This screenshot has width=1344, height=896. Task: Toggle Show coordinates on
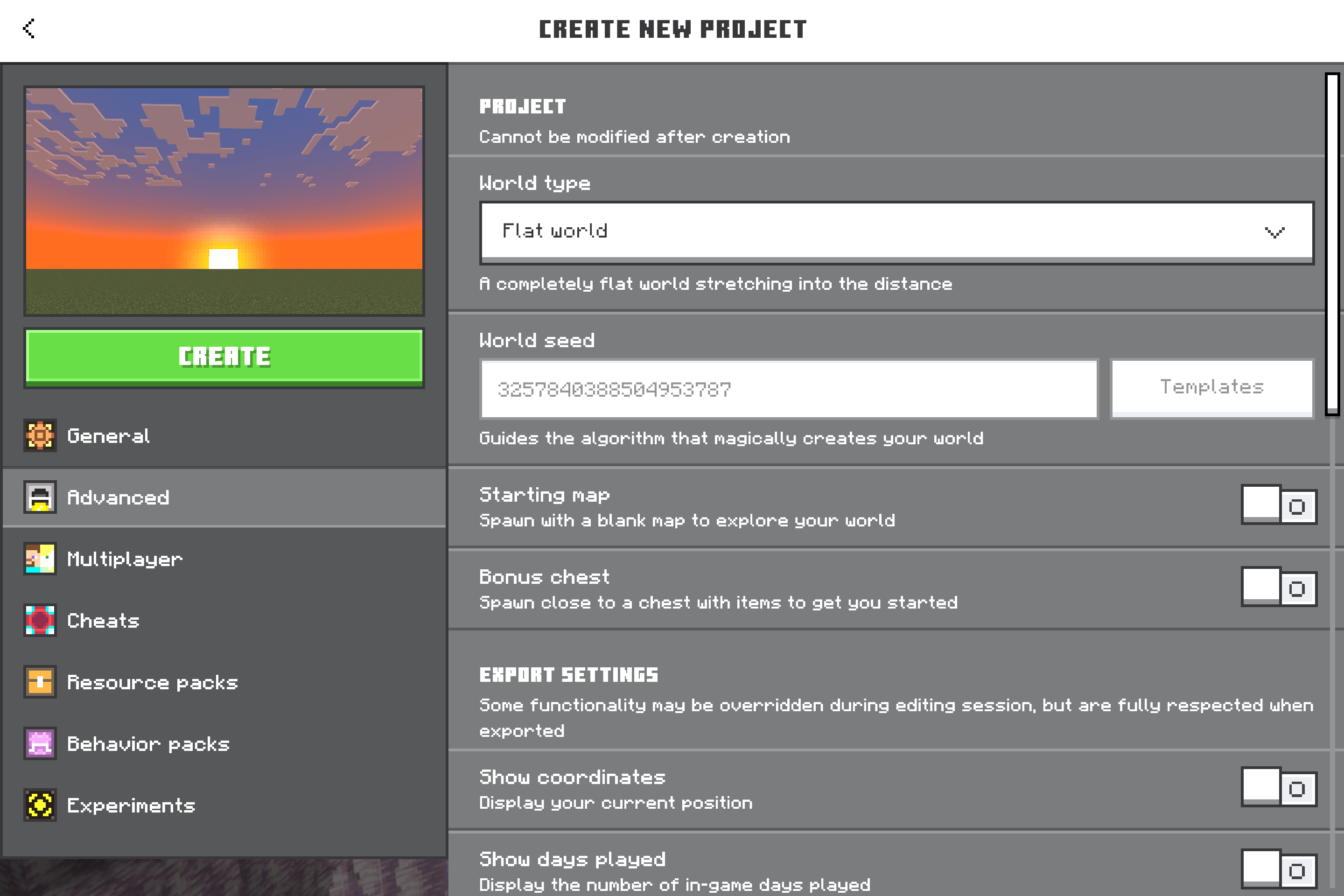click(x=1279, y=787)
